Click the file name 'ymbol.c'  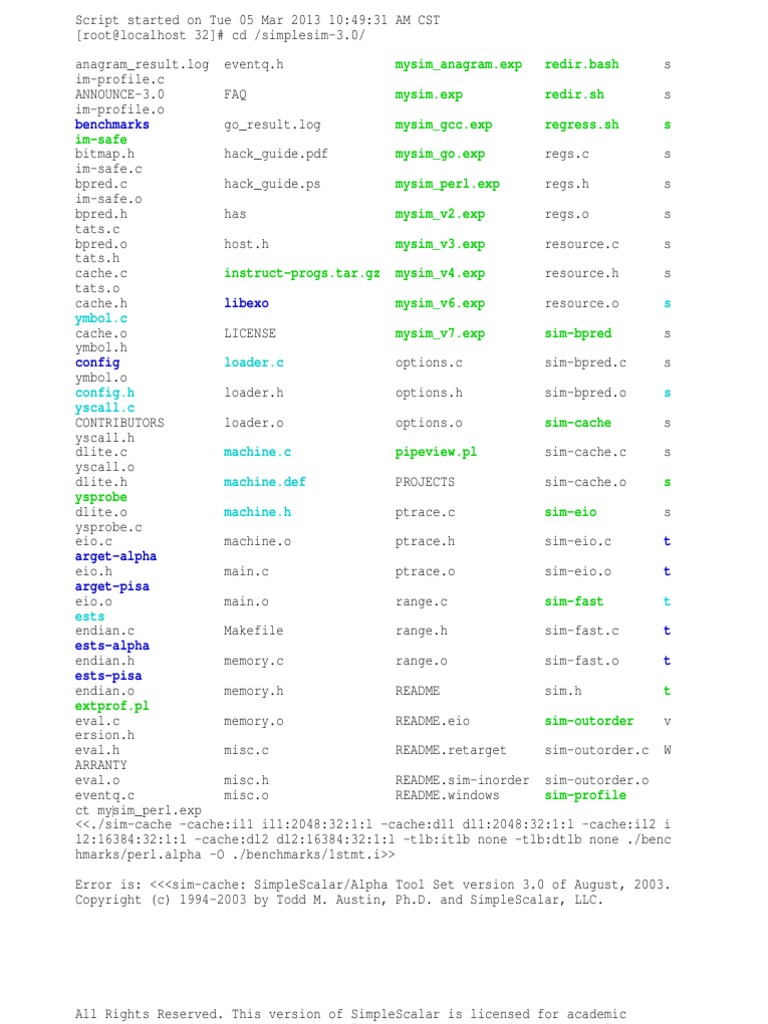point(101,319)
